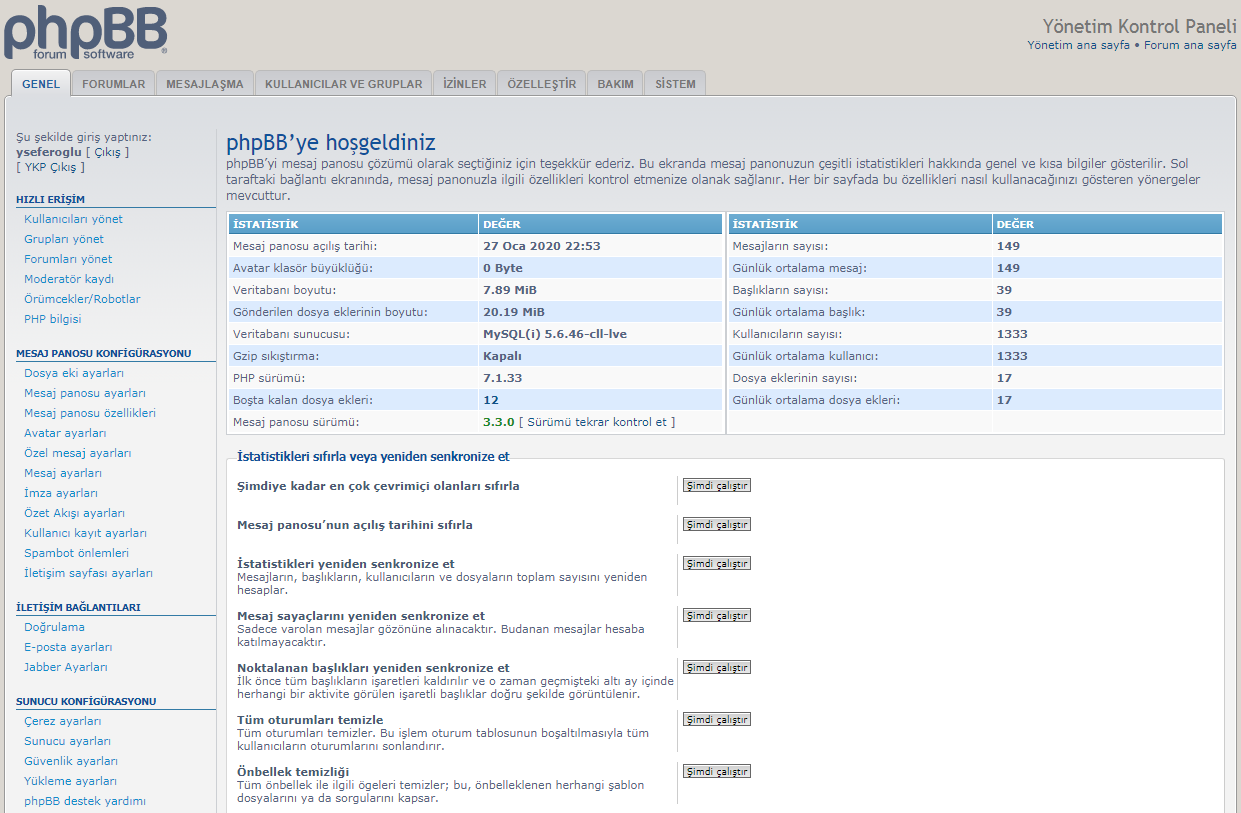Open Dosya eki ayarları
Image resolution: width=1241 pixels, height=813 pixels.
click(x=74, y=373)
